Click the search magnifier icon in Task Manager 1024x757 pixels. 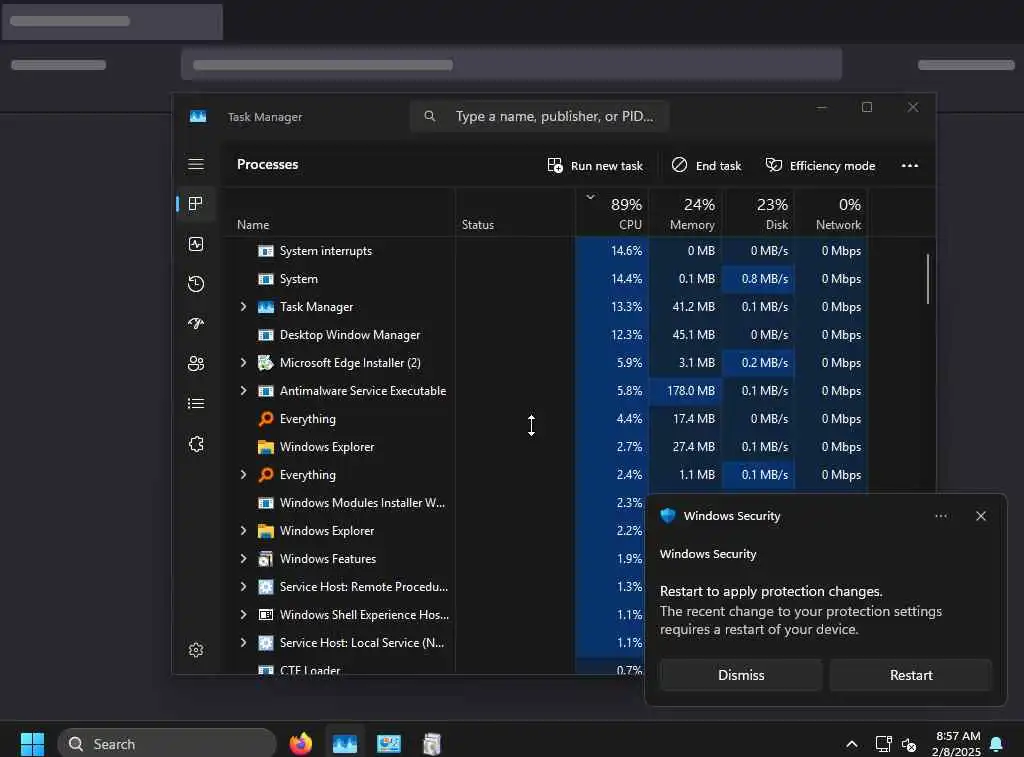click(430, 116)
